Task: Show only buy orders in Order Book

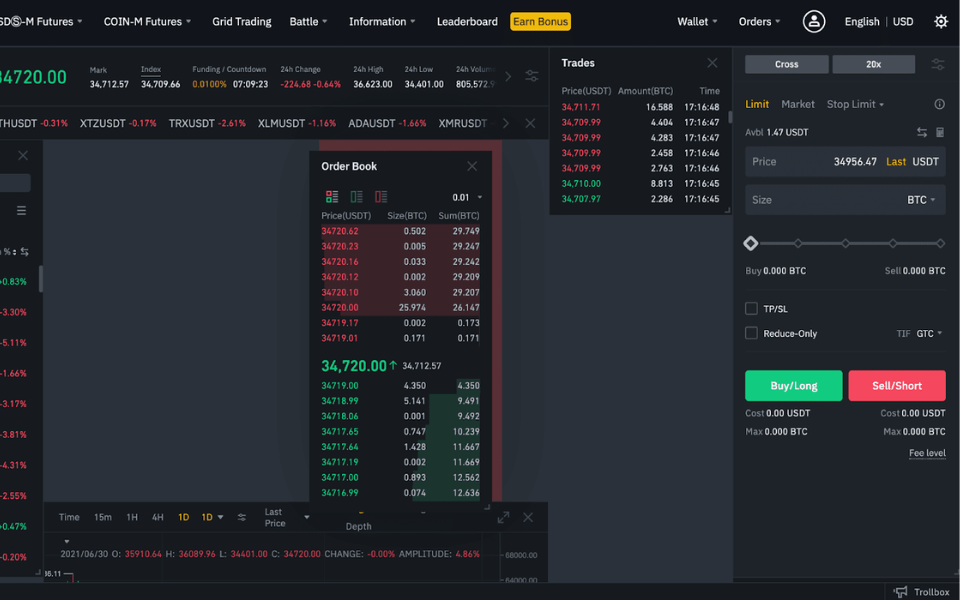Action: (x=356, y=197)
